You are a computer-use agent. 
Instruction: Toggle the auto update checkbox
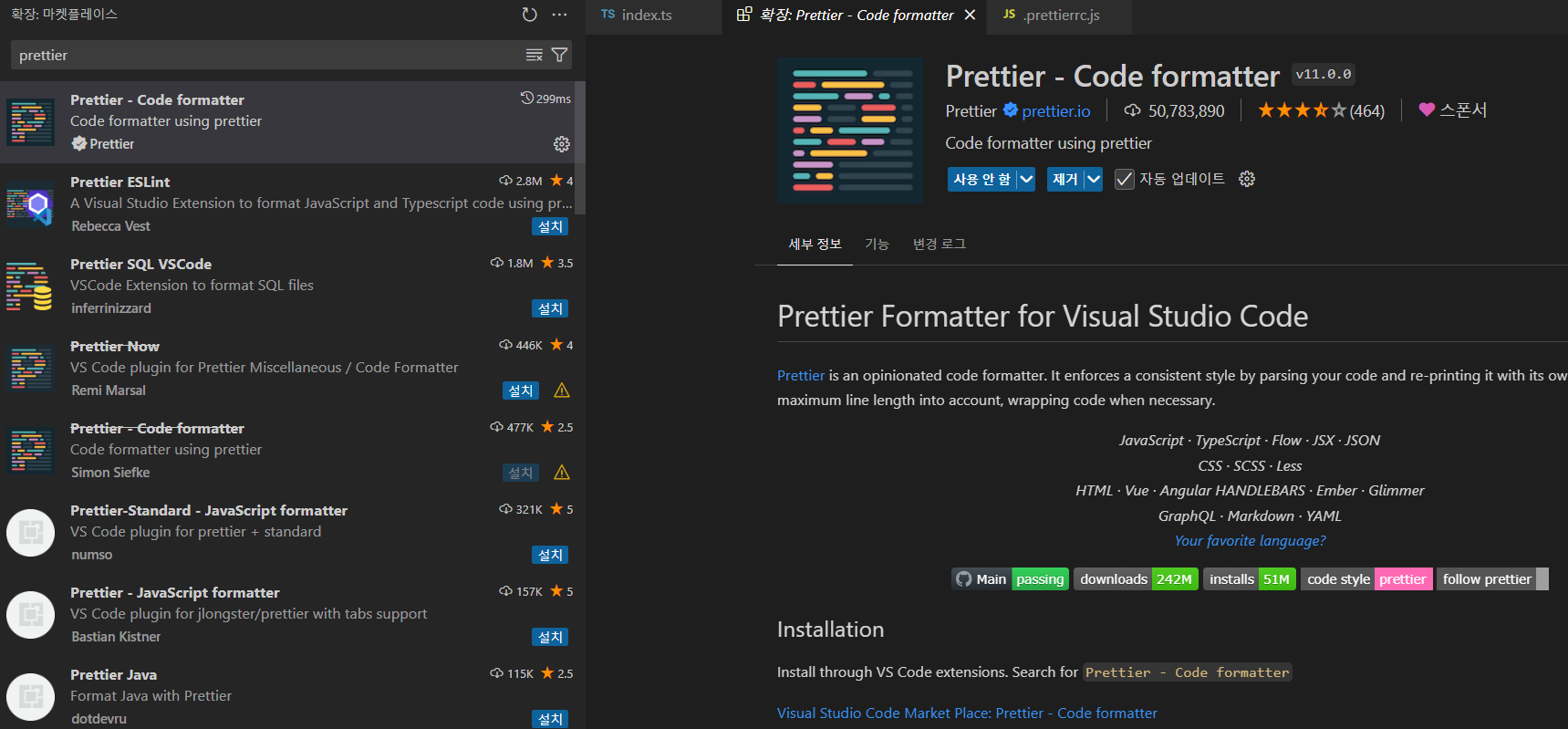click(1125, 179)
